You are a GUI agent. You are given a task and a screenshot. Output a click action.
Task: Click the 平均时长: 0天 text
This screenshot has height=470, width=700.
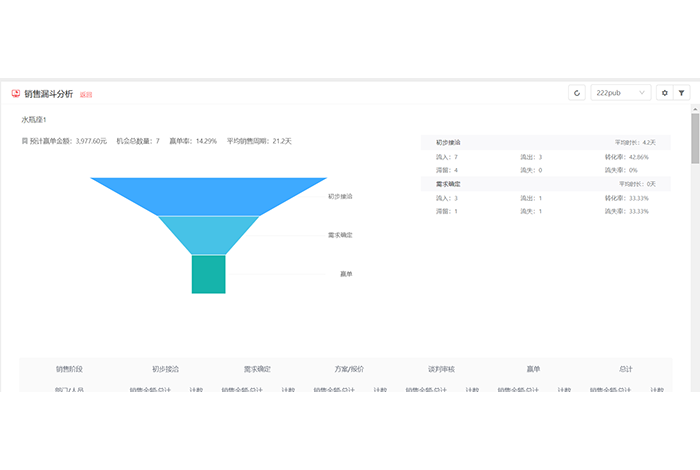[638, 184]
